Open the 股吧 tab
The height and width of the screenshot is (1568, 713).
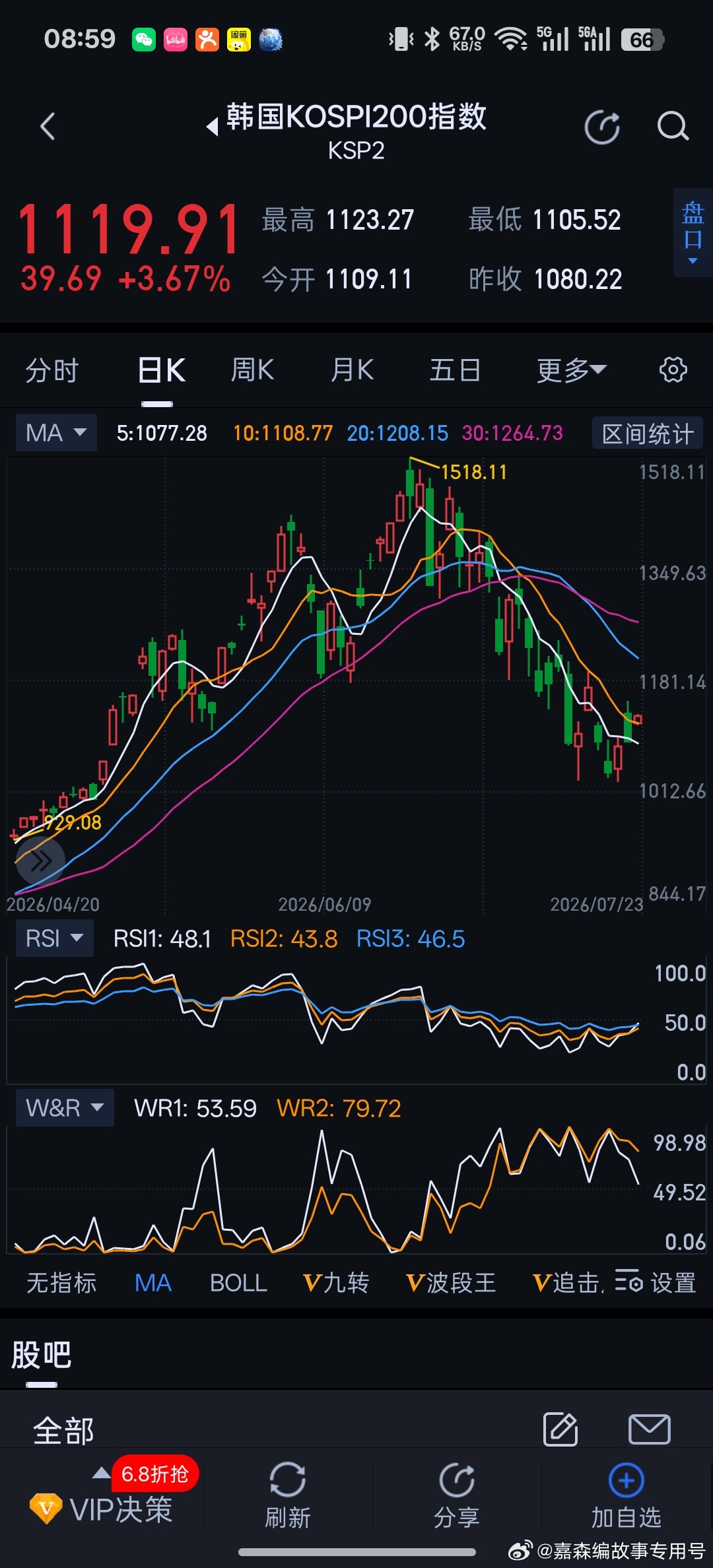41,1356
